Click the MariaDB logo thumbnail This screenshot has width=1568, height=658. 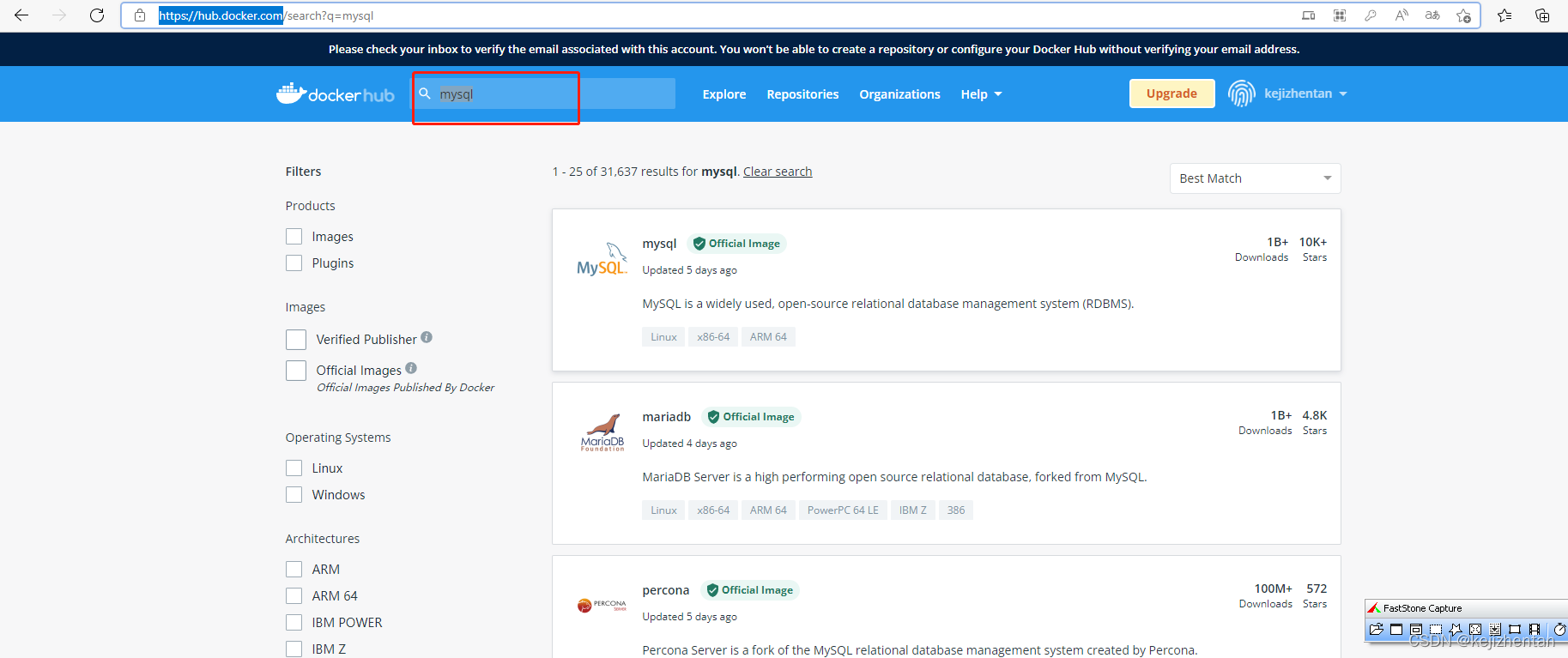click(602, 432)
